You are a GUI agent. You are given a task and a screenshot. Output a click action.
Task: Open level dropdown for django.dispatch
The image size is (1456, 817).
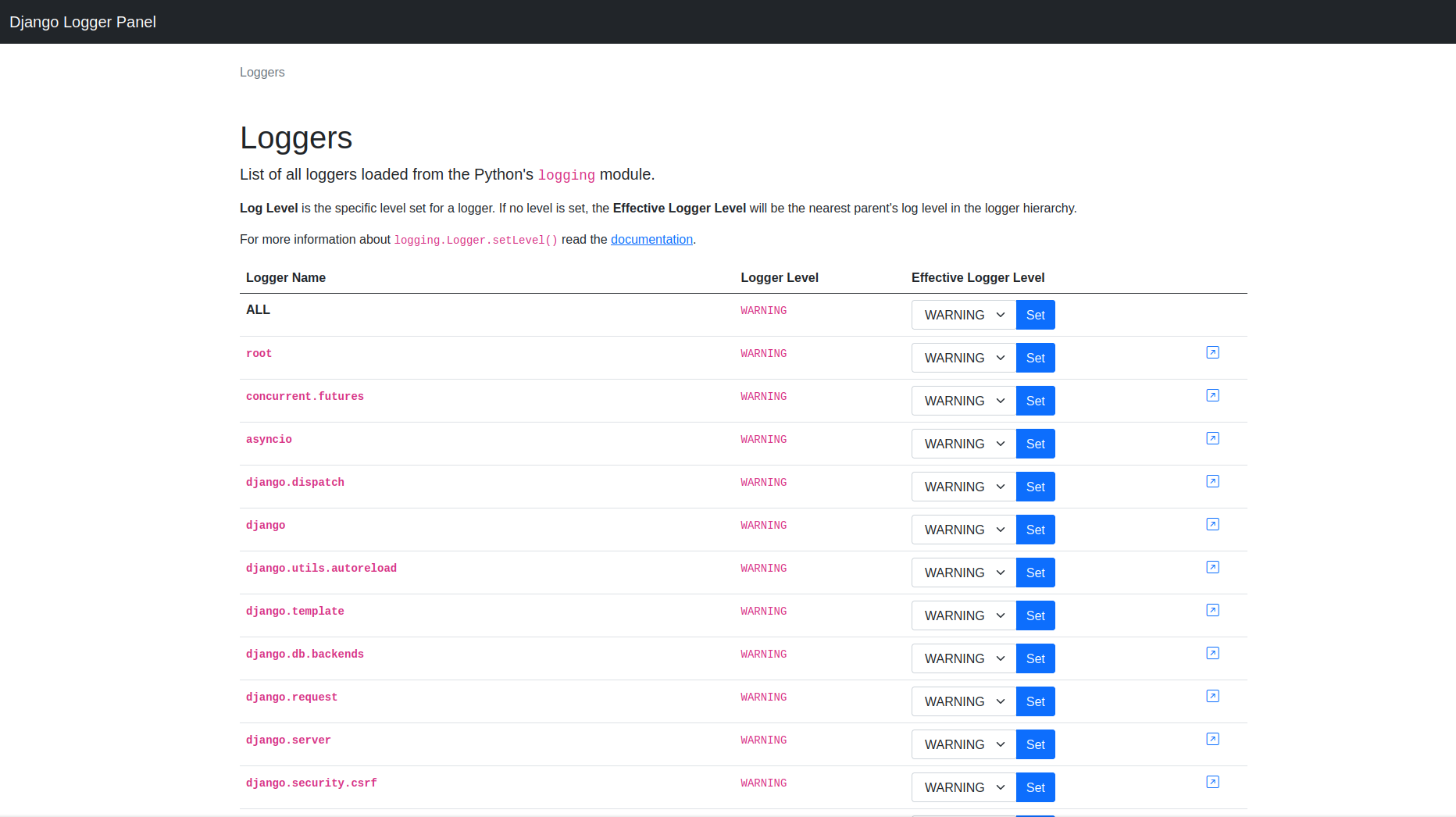click(x=964, y=487)
